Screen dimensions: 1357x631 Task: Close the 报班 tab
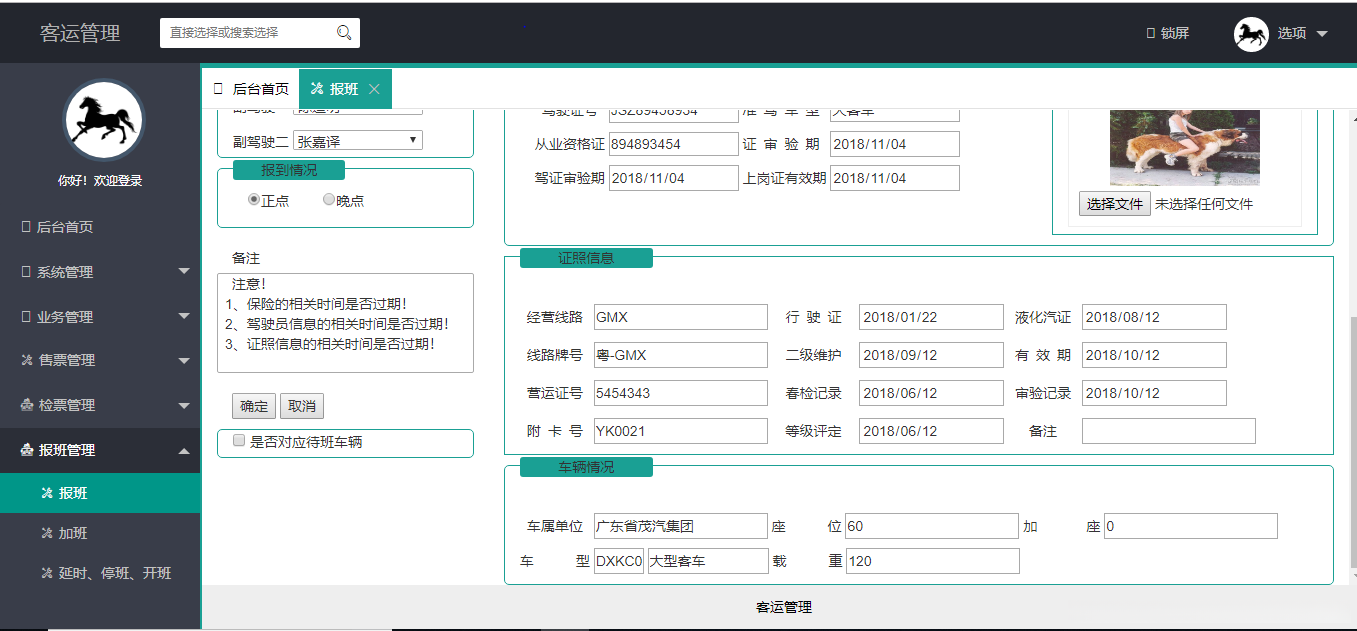point(374,89)
